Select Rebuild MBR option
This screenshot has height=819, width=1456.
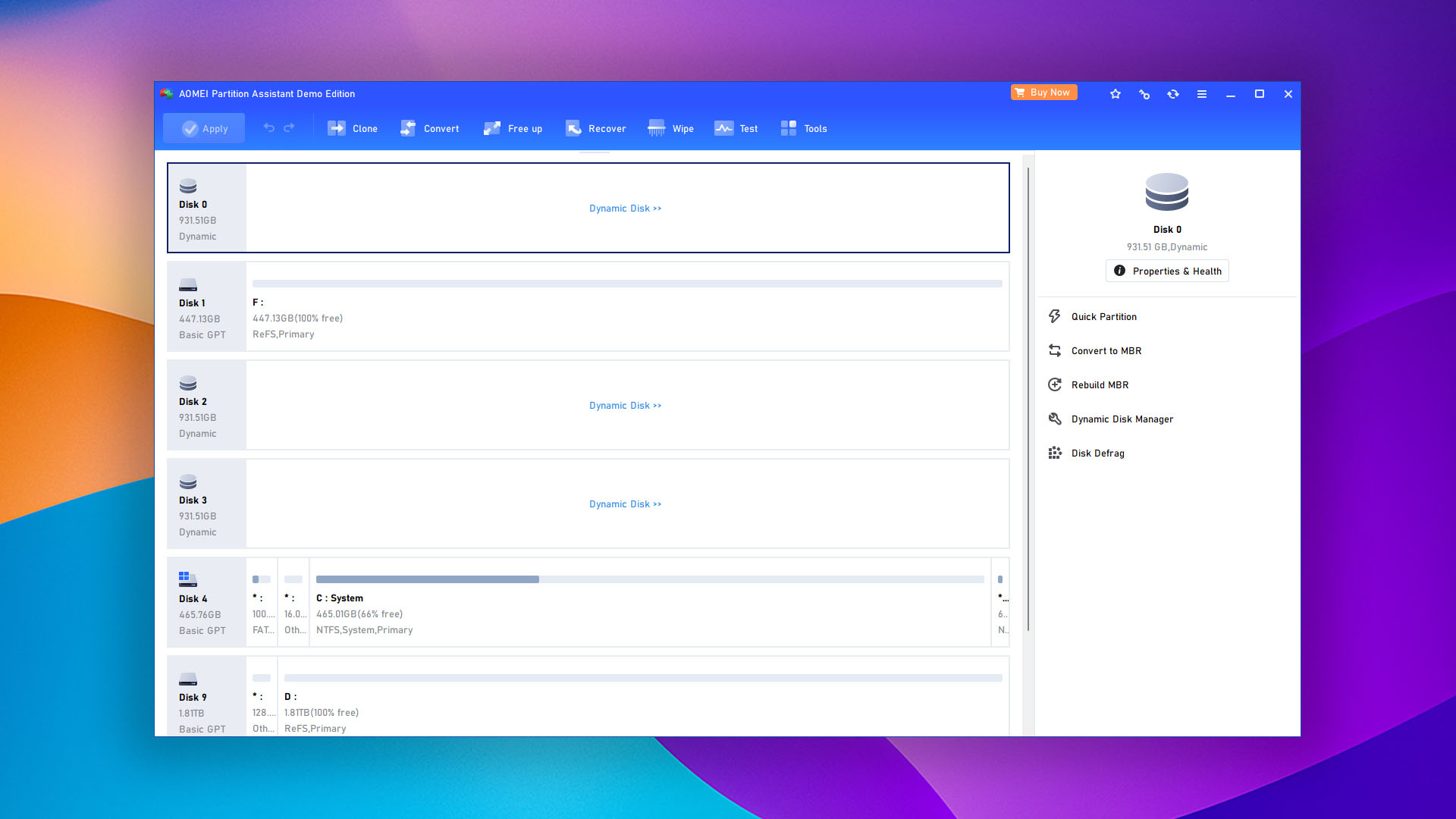tap(1100, 385)
